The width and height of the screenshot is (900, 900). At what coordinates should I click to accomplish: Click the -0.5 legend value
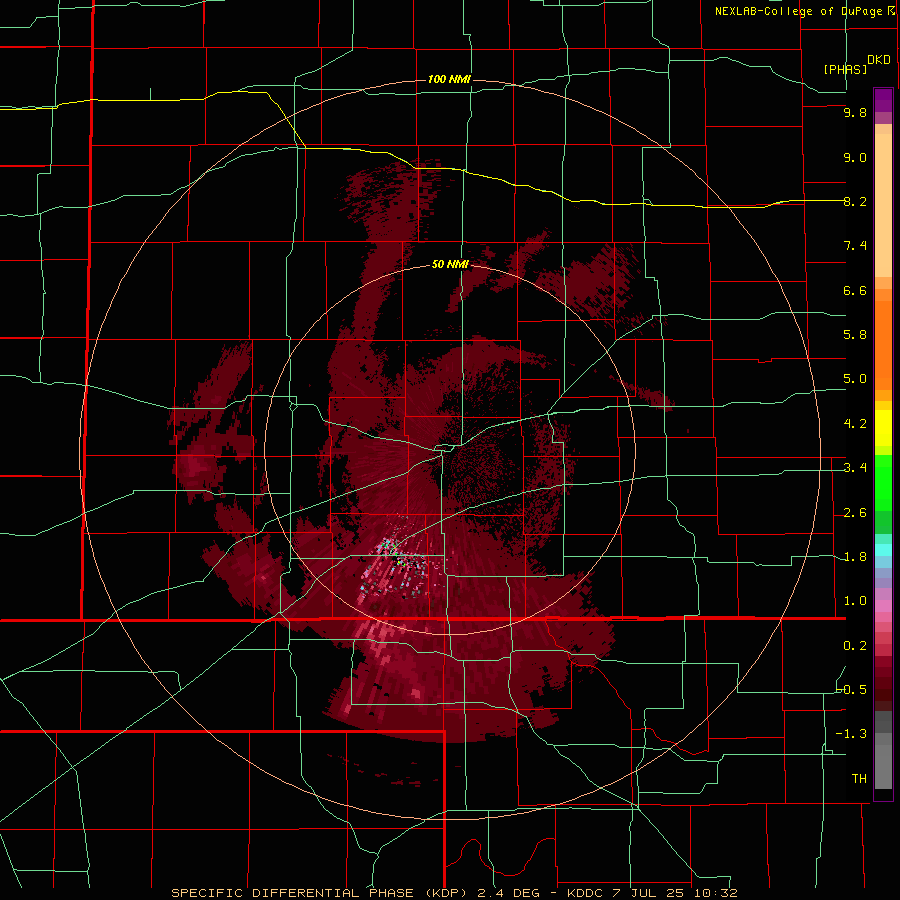click(851, 690)
